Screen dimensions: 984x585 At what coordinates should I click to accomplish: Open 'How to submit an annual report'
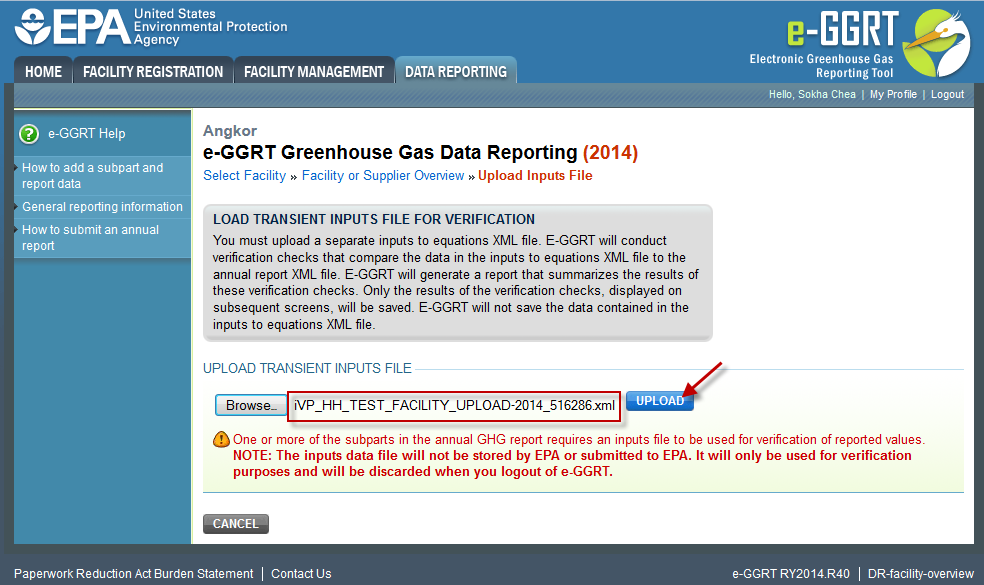[x=90, y=238]
